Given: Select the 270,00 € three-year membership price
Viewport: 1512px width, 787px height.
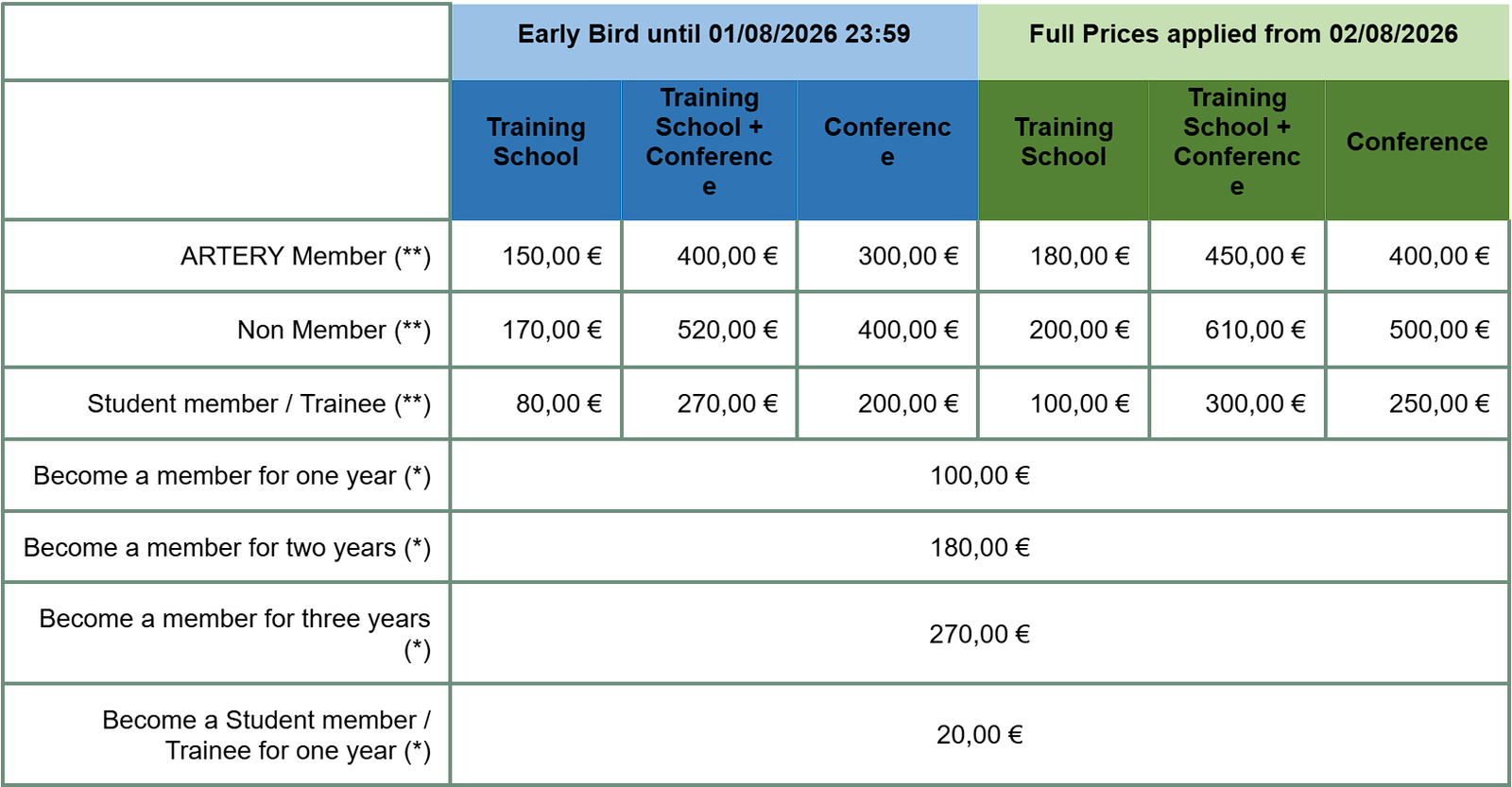Looking at the screenshot, I should pyautogui.click(x=980, y=634).
